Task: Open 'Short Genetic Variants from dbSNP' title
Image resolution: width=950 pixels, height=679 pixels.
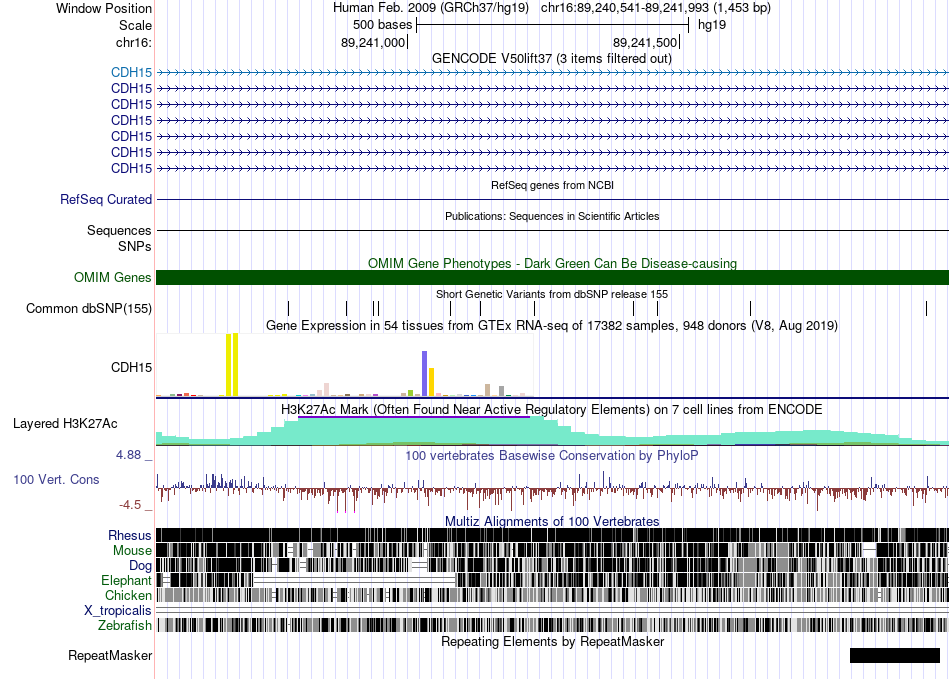Action: [552, 294]
